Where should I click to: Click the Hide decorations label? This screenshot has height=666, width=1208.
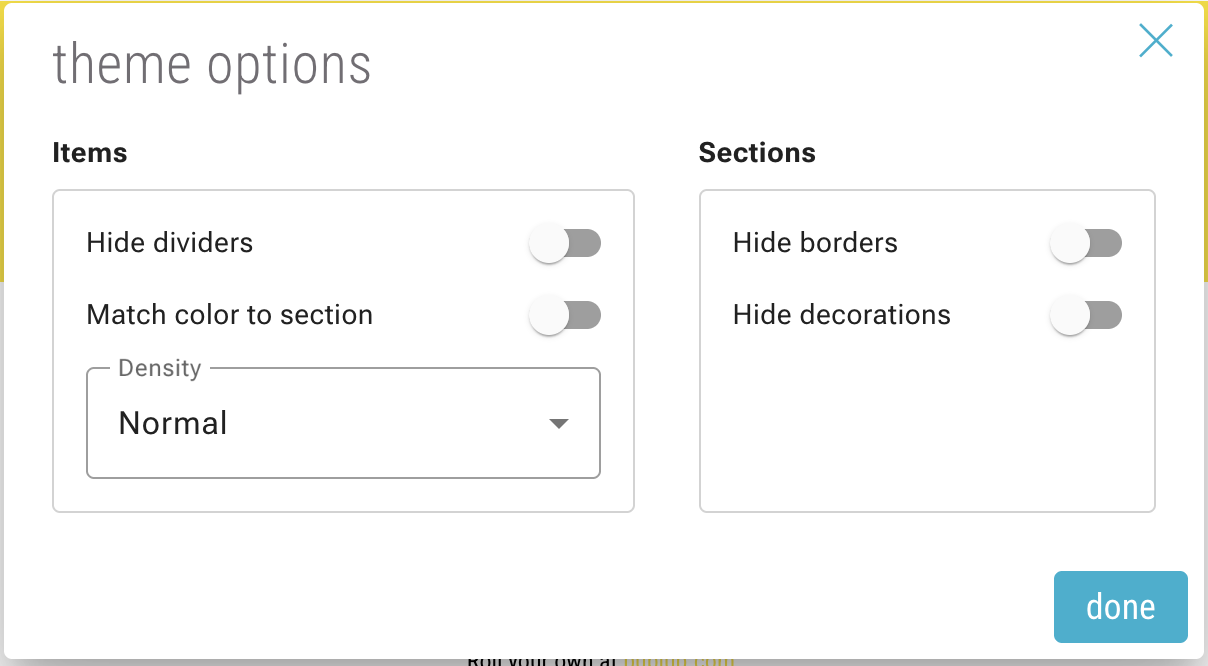tap(841, 315)
